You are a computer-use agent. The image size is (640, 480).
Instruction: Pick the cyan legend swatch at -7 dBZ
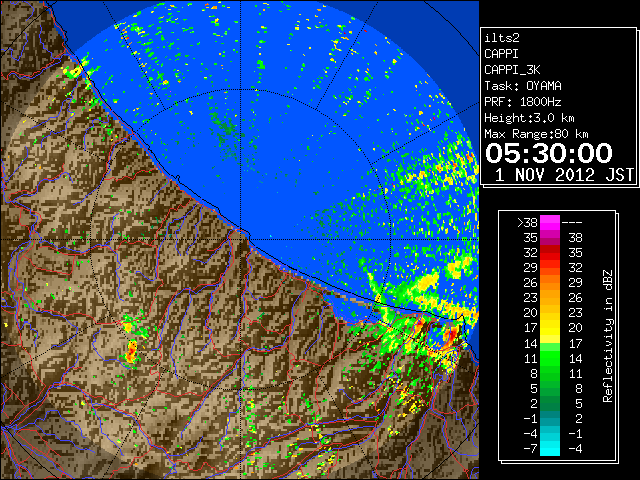coord(550,449)
